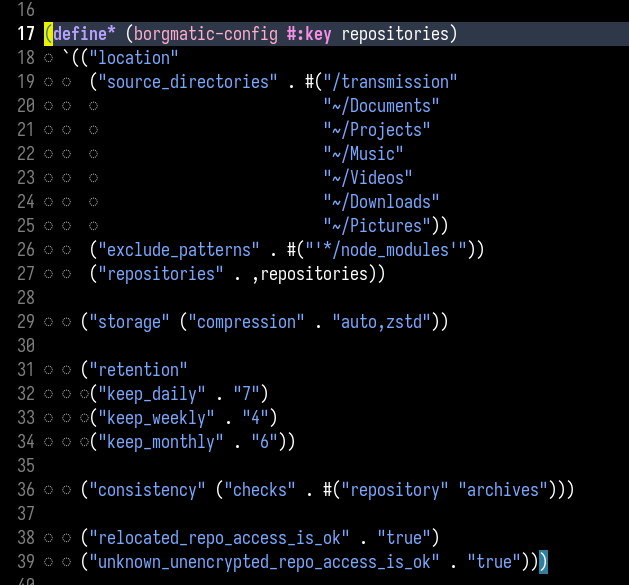The image size is (629, 585).
Task: Place cursor on "~/Documents" path
Action: [381, 106]
